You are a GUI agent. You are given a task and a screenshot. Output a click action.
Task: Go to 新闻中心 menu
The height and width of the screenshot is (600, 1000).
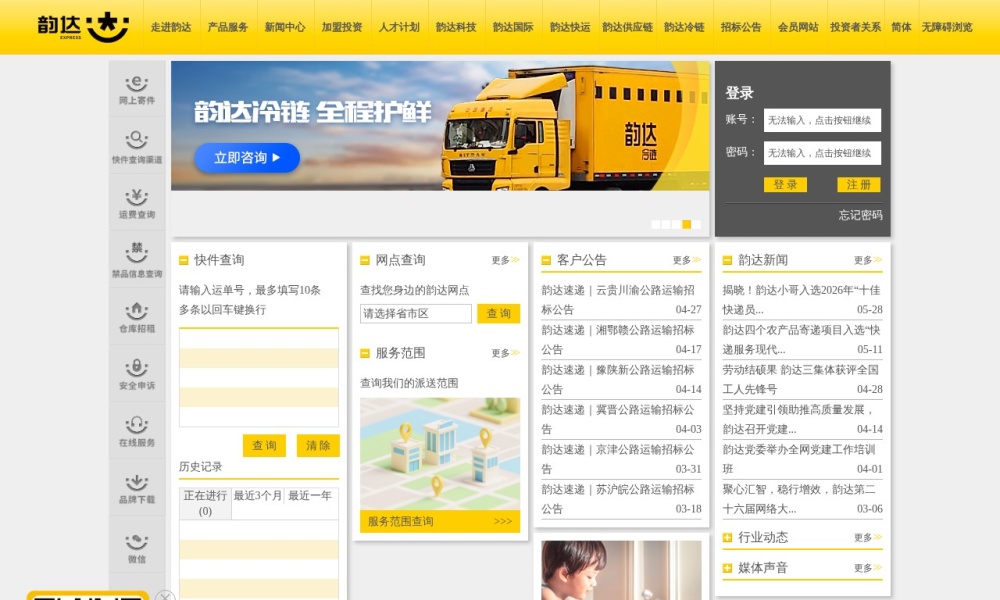coord(284,27)
